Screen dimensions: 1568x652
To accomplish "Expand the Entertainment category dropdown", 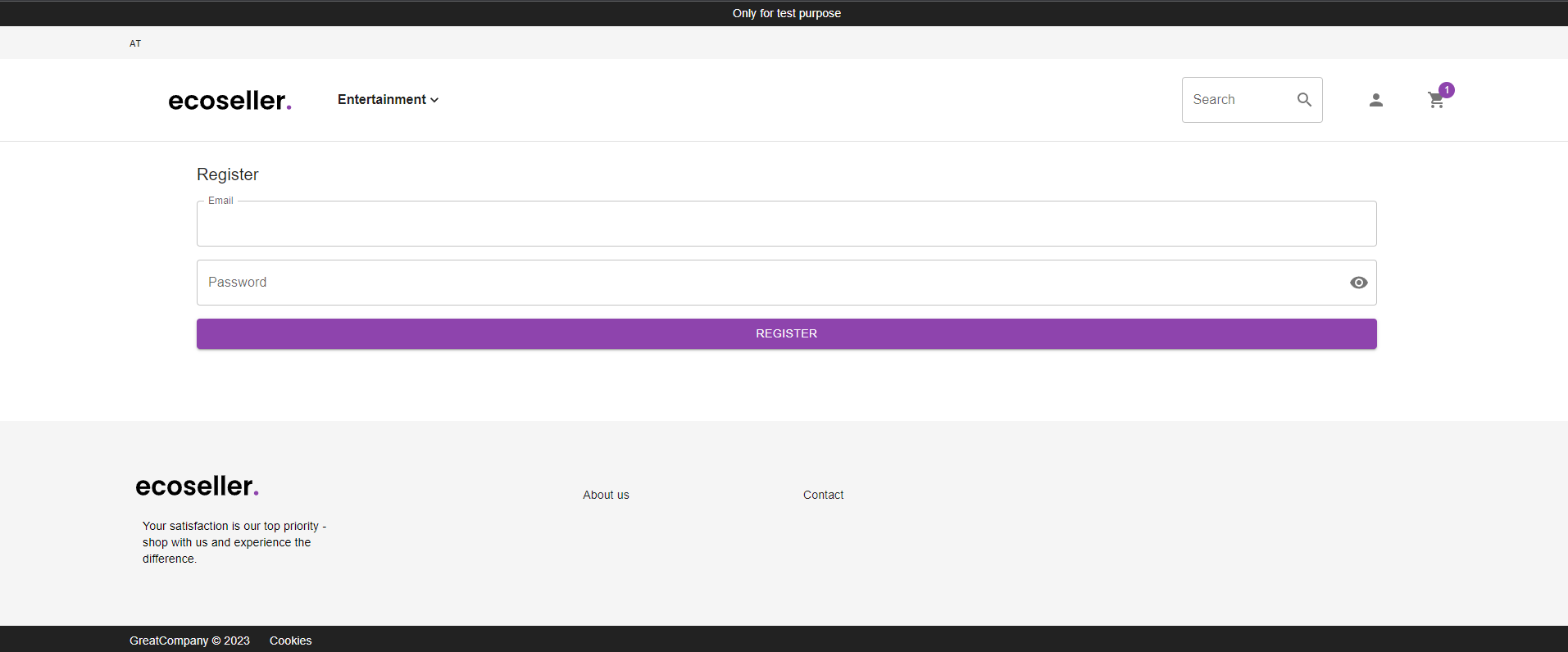I will (x=388, y=100).
